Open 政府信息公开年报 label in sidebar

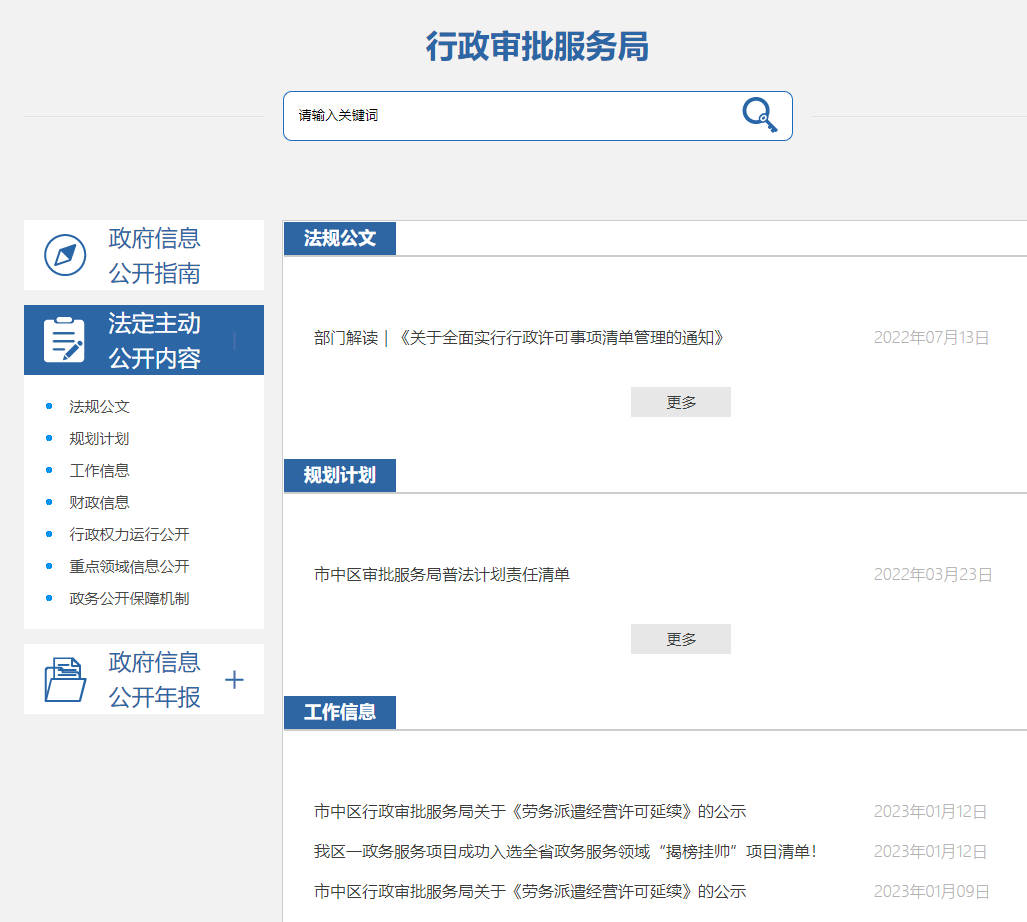(154, 680)
